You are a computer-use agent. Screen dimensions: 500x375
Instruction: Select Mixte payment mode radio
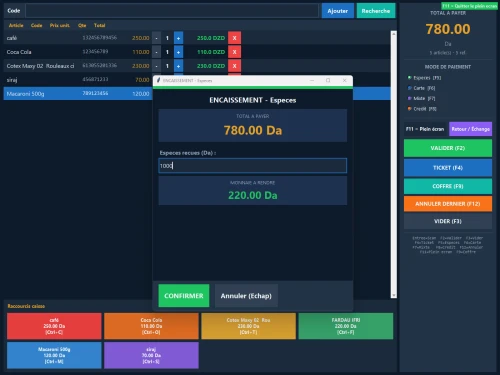coord(409,98)
